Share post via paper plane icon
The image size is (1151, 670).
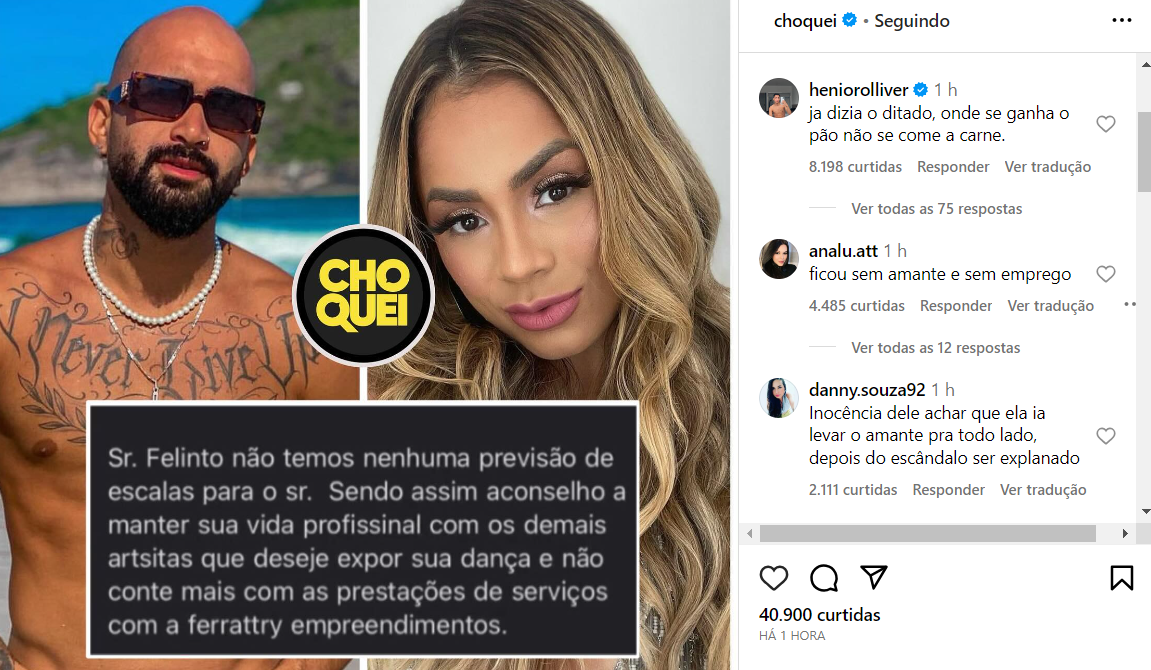click(x=874, y=577)
